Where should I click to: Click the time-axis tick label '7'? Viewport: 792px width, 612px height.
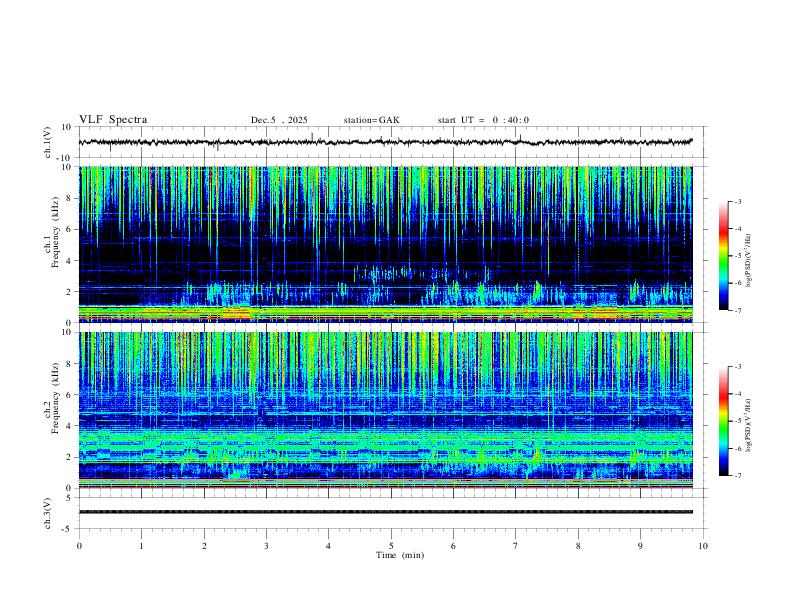point(516,546)
